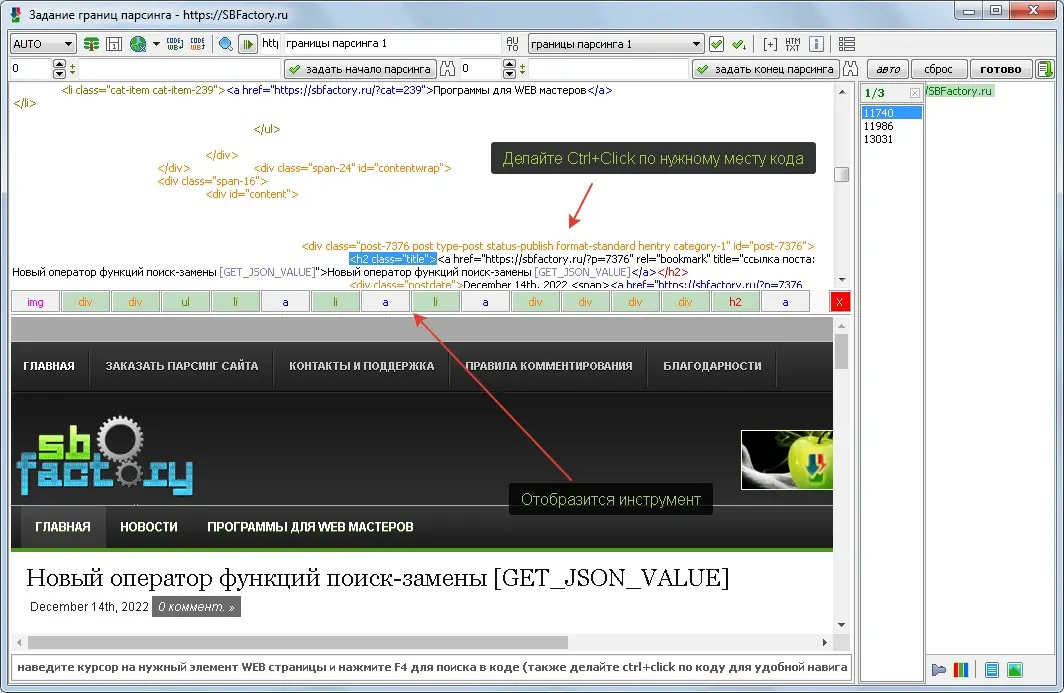Open "КОНТАКТЫ И ПОДДЕРЖКА" site menu item
Image resolution: width=1064 pixels, height=693 pixels.
pyautogui.click(x=362, y=366)
